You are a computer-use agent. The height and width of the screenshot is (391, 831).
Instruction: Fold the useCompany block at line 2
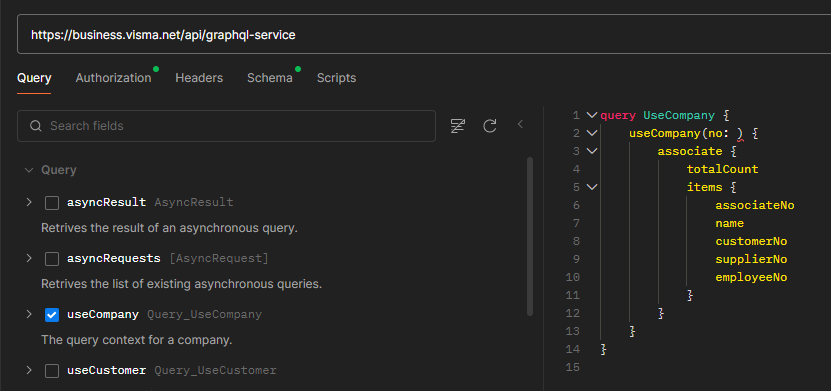(x=592, y=133)
